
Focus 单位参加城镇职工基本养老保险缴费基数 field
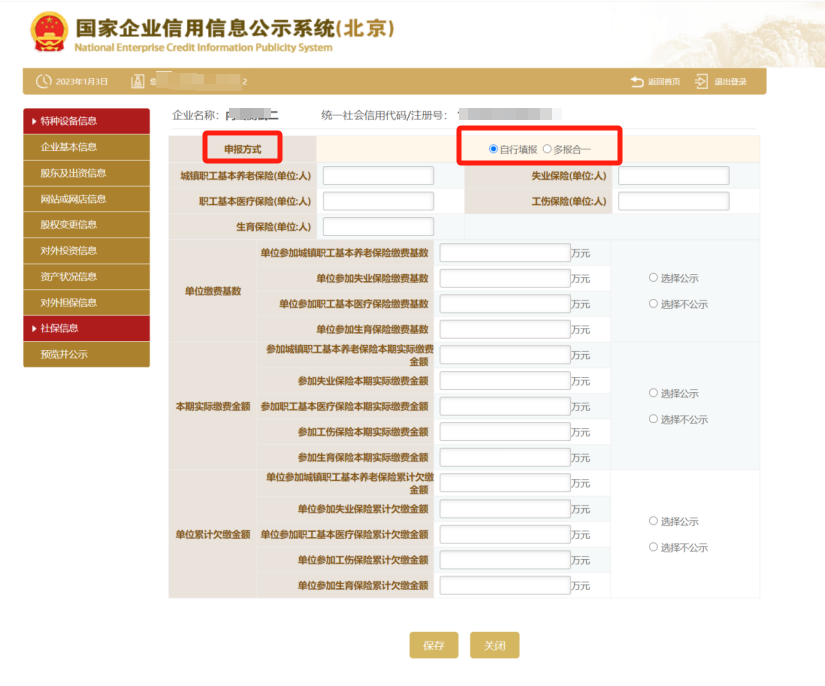(x=505, y=253)
